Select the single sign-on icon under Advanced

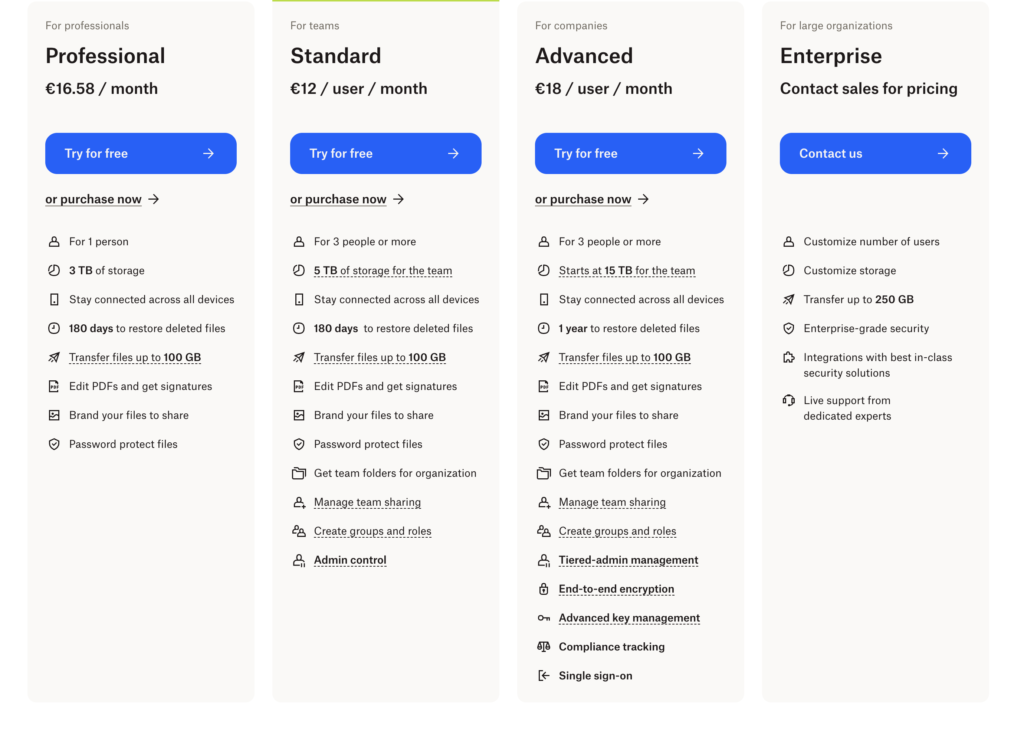(544, 675)
